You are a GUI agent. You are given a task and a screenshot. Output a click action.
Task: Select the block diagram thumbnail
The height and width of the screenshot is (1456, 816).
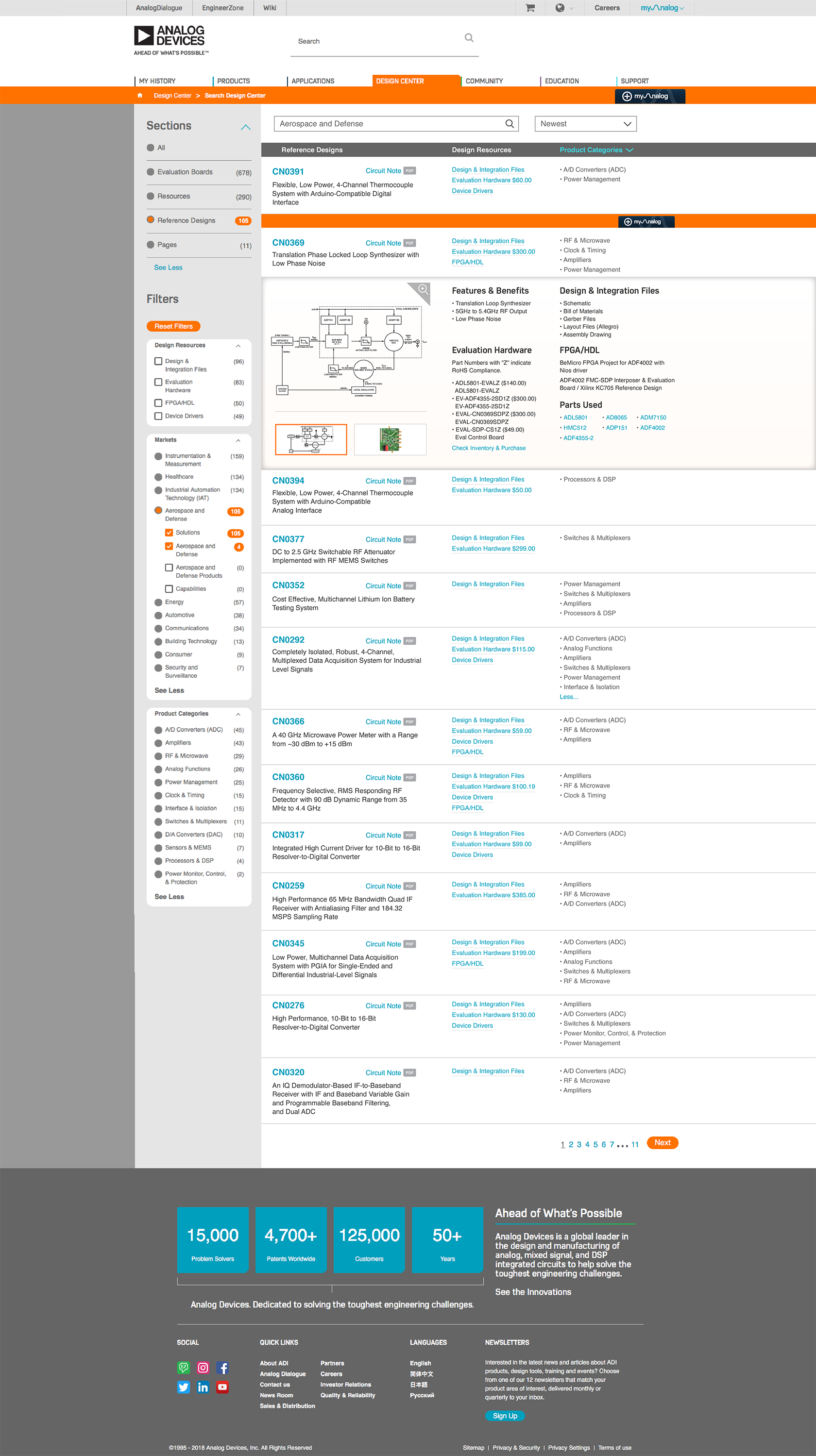(310, 439)
